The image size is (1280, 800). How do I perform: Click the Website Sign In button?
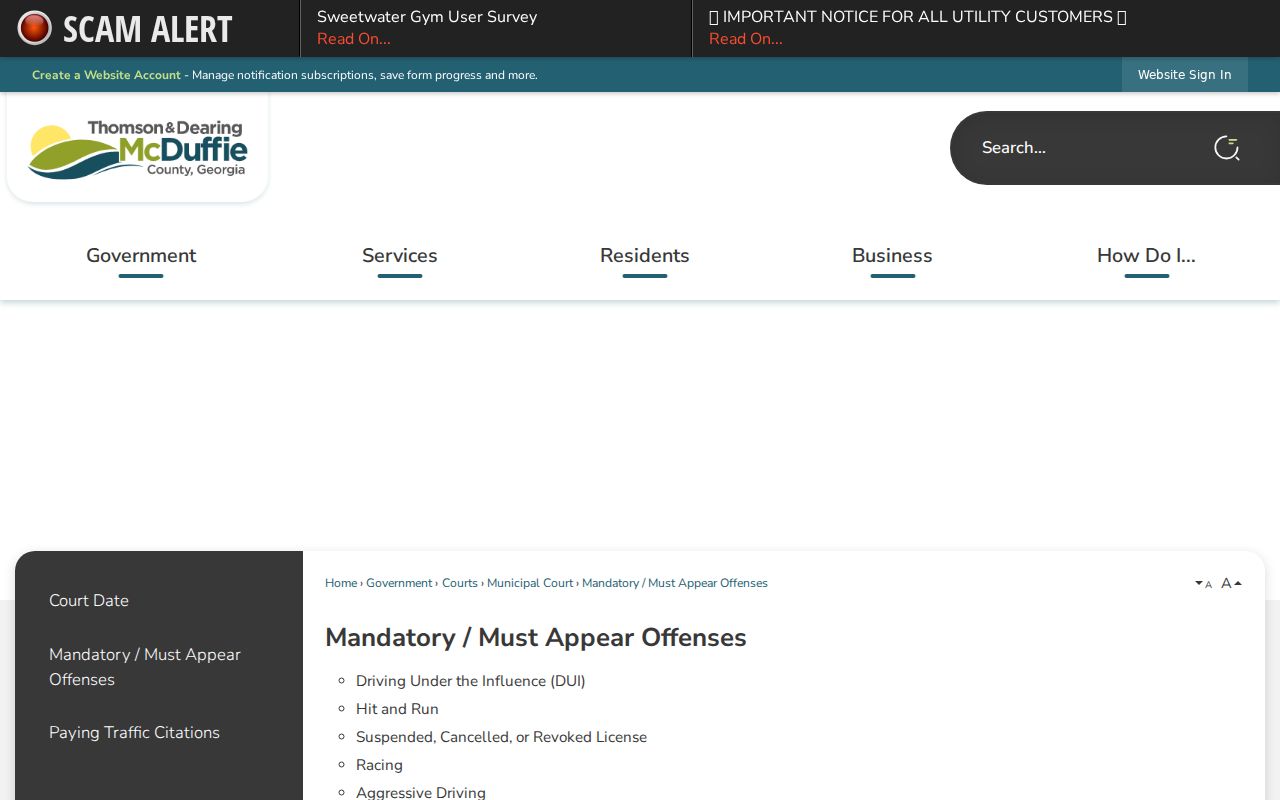(1185, 75)
